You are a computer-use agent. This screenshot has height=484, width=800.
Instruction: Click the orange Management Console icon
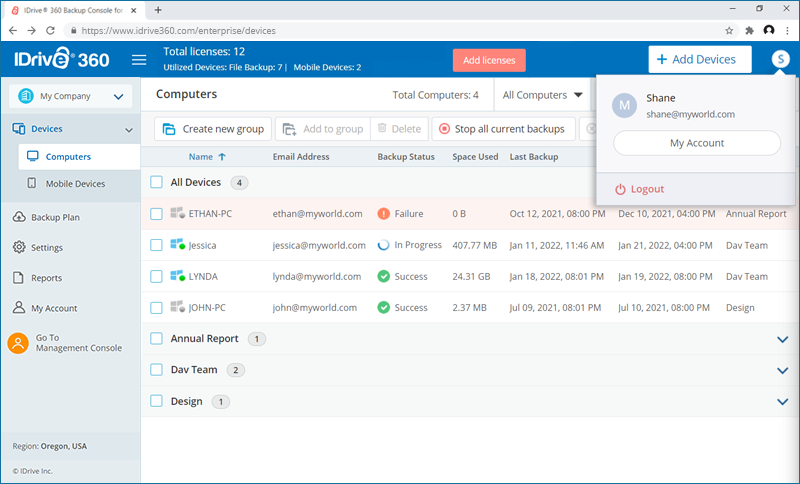click(18, 343)
